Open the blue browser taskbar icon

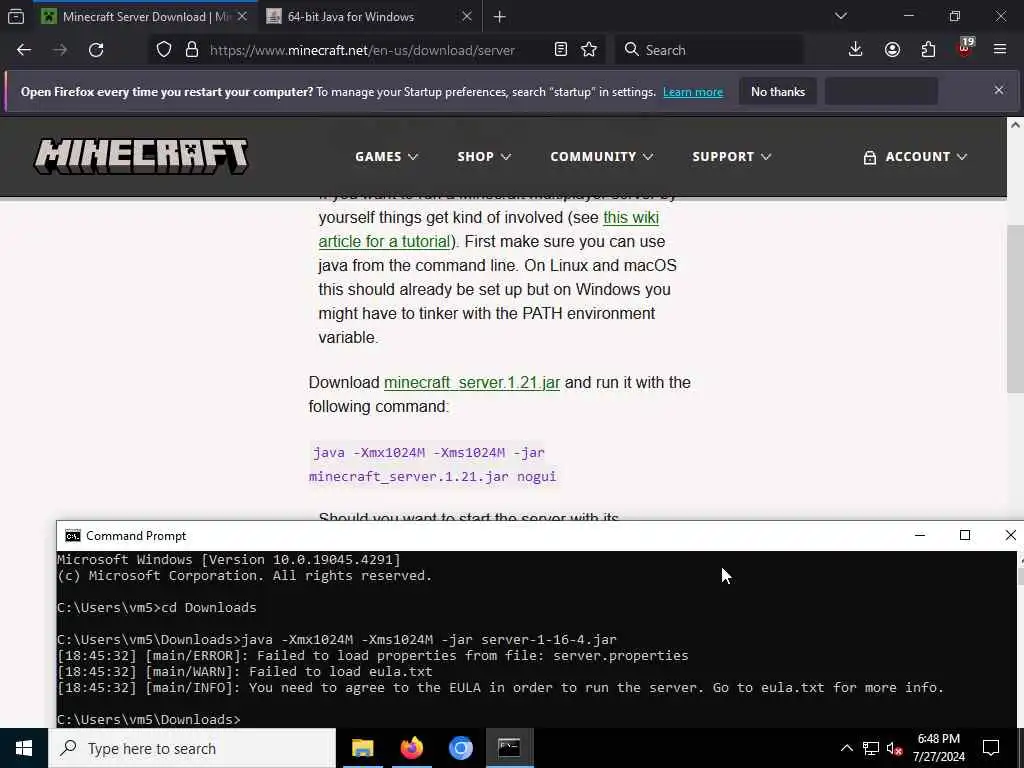click(x=460, y=748)
